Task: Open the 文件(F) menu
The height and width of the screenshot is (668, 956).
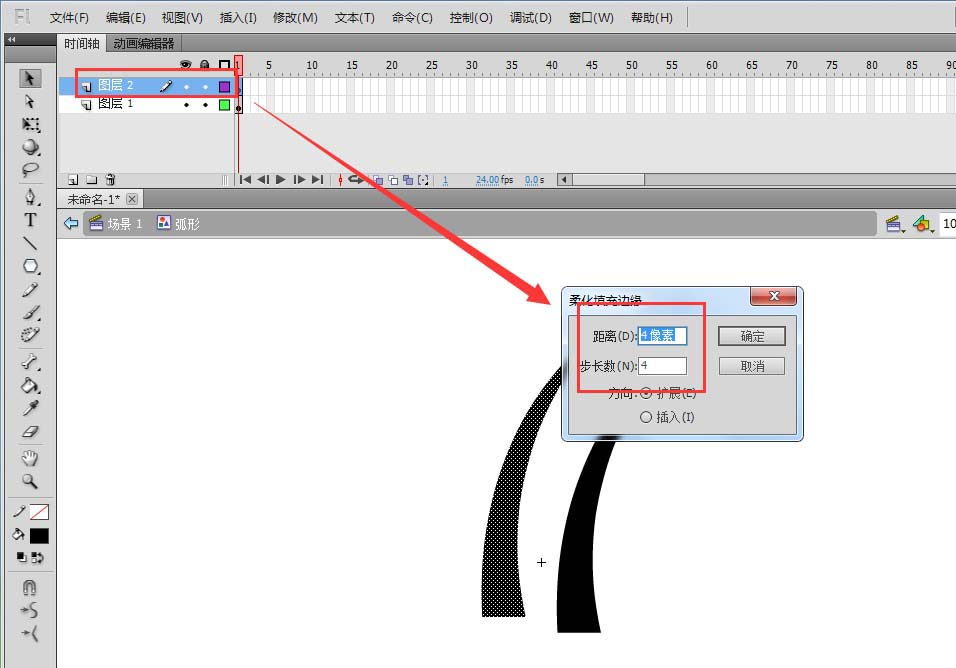Action: 69,18
